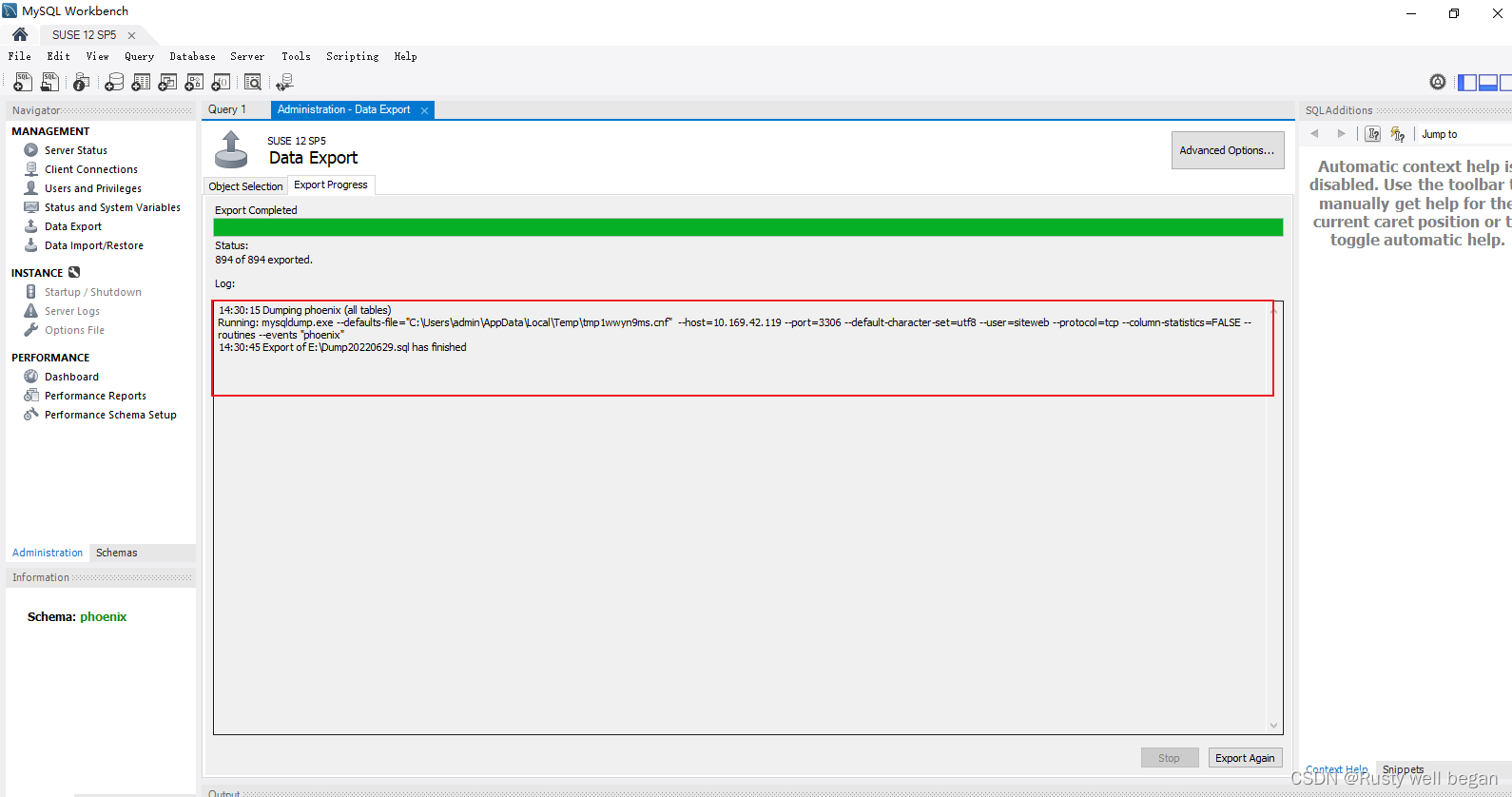Reconnect to DBMS icon
The image size is (1512, 797).
point(284,83)
